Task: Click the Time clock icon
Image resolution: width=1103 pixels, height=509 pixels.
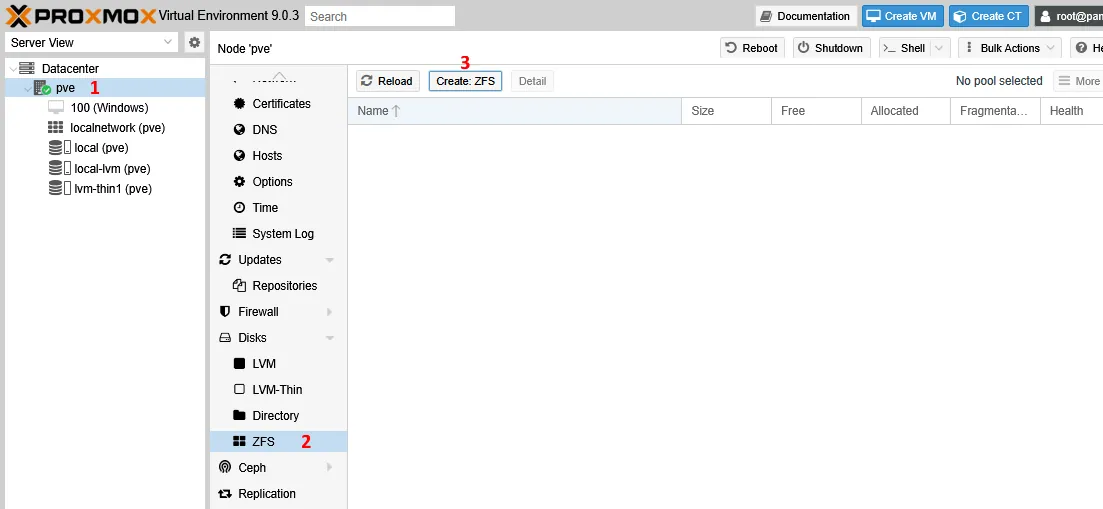Action: click(239, 207)
